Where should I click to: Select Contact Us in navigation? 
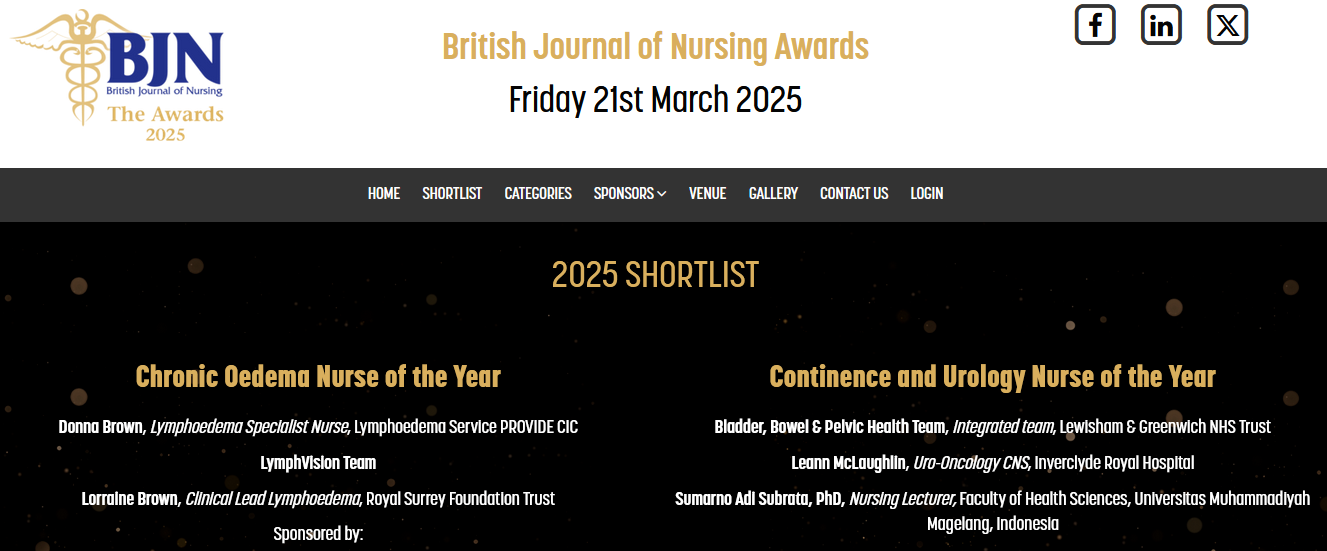pyautogui.click(x=854, y=194)
